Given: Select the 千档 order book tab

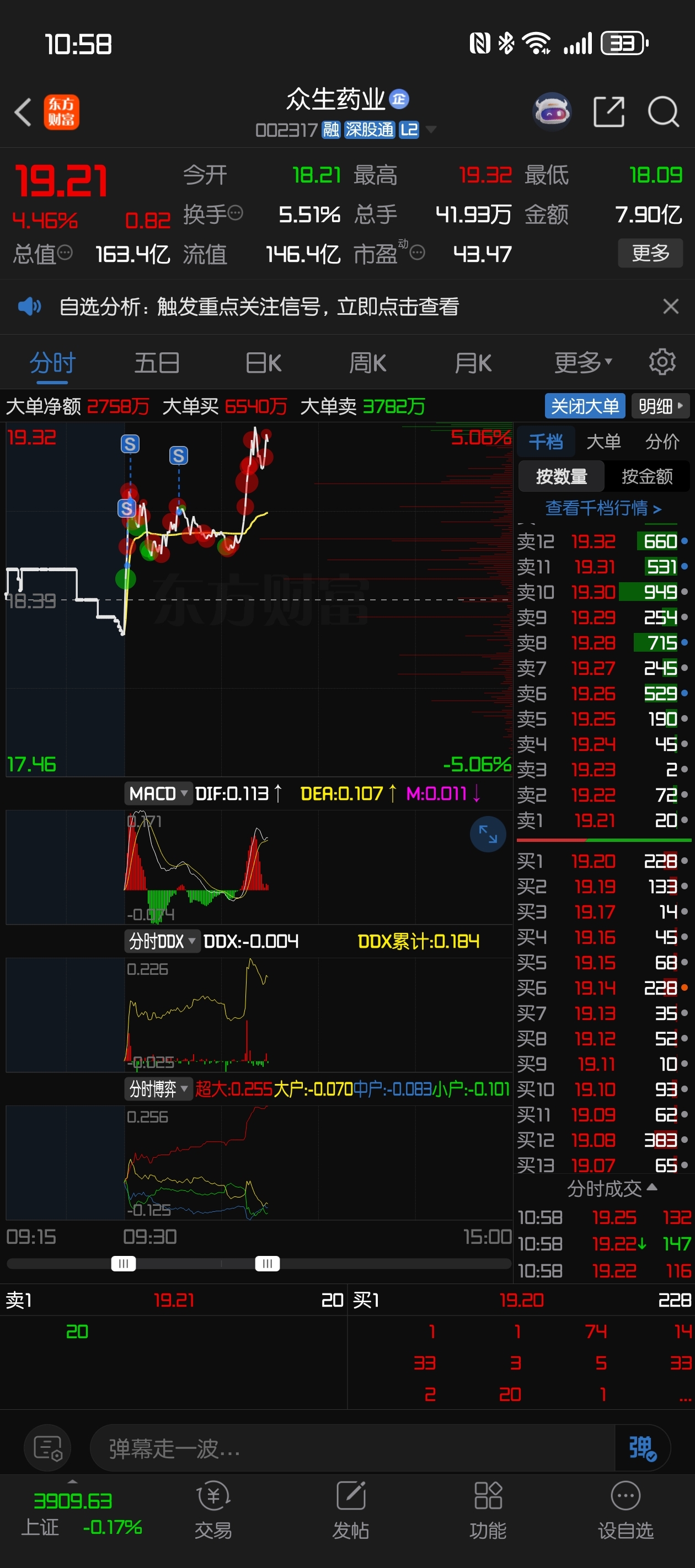Looking at the screenshot, I should tap(546, 441).
